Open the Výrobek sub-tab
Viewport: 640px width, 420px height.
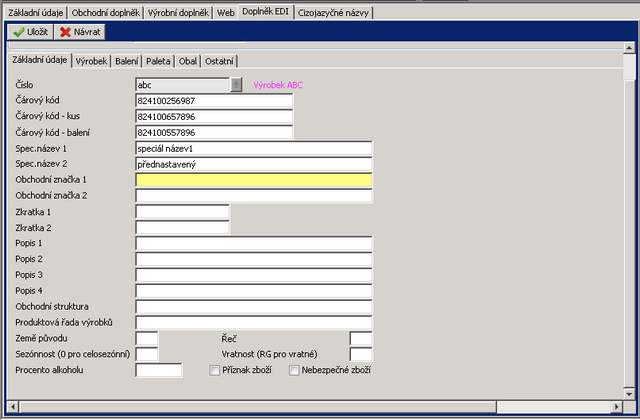(x=92, y=61)
